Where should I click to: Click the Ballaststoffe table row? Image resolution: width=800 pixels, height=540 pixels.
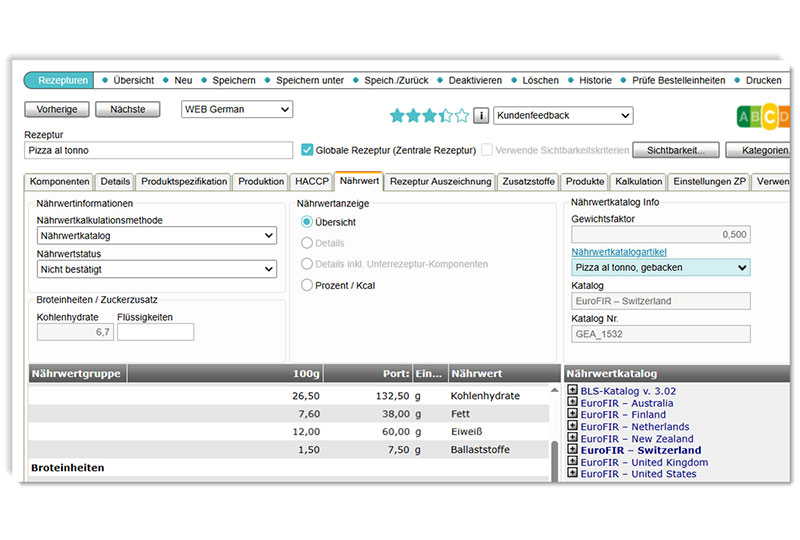289,450
